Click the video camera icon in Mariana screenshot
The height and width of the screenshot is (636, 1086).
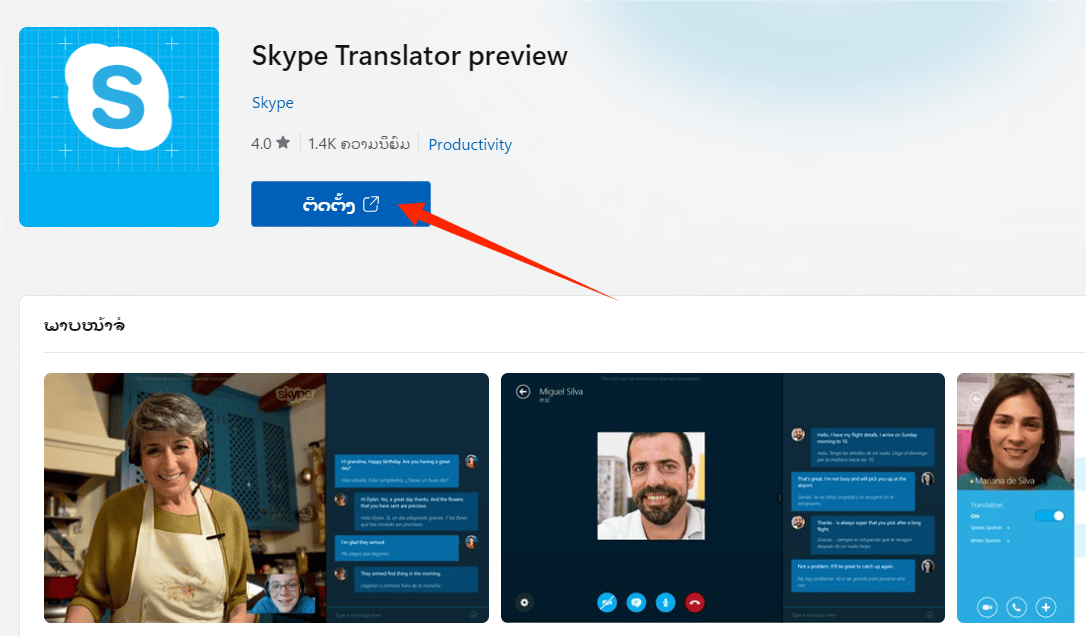[987, 608]
